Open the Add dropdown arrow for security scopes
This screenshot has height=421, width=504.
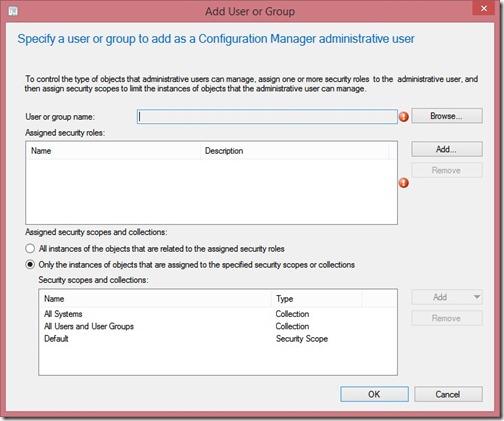point(477,297)
